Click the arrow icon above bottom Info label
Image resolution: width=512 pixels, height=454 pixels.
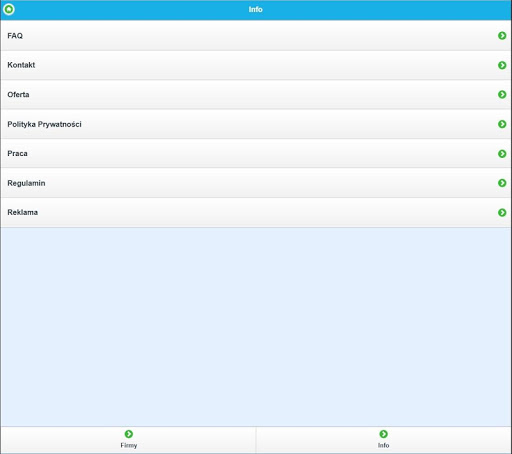click(x=383, y=434)
